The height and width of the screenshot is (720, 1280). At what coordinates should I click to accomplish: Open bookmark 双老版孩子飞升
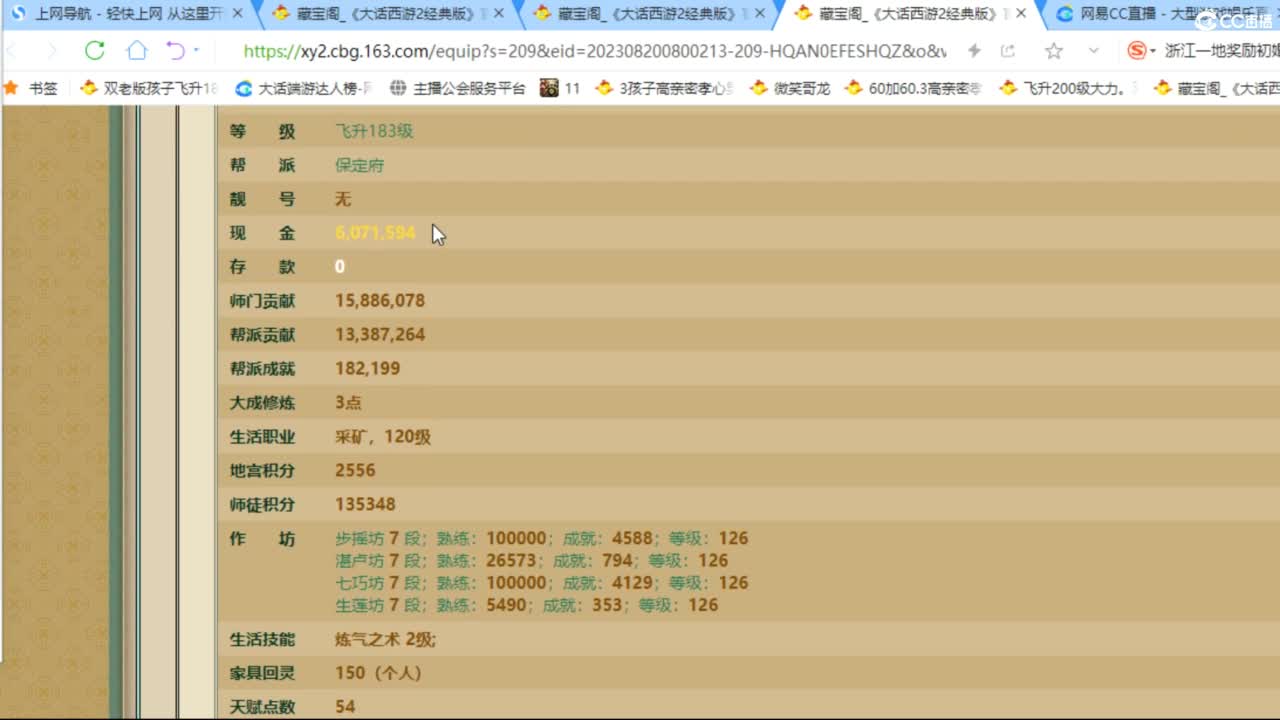pyautogui.click(x=149, y=88)
